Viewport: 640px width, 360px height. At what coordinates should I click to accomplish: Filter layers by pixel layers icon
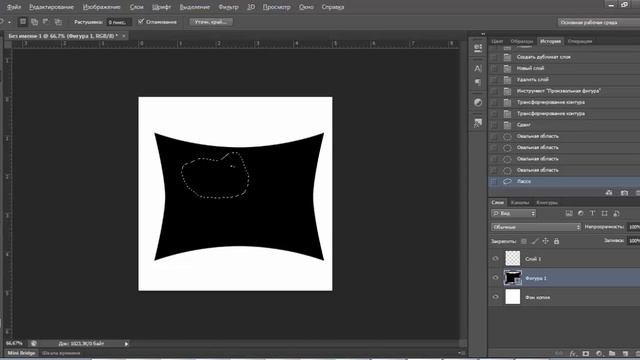(x=569, y=213)
